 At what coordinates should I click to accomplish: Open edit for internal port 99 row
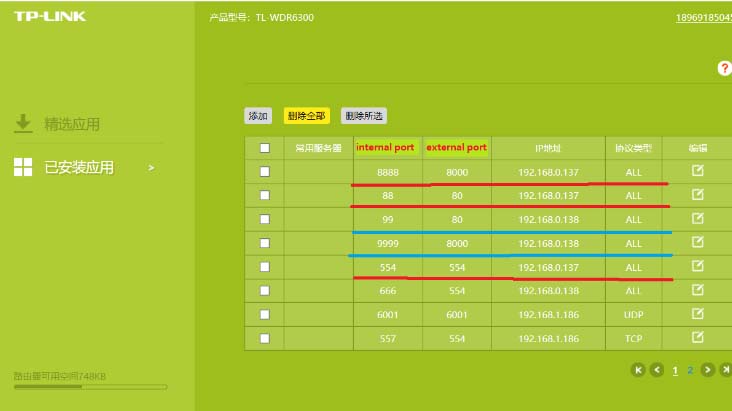pos(697,218)
